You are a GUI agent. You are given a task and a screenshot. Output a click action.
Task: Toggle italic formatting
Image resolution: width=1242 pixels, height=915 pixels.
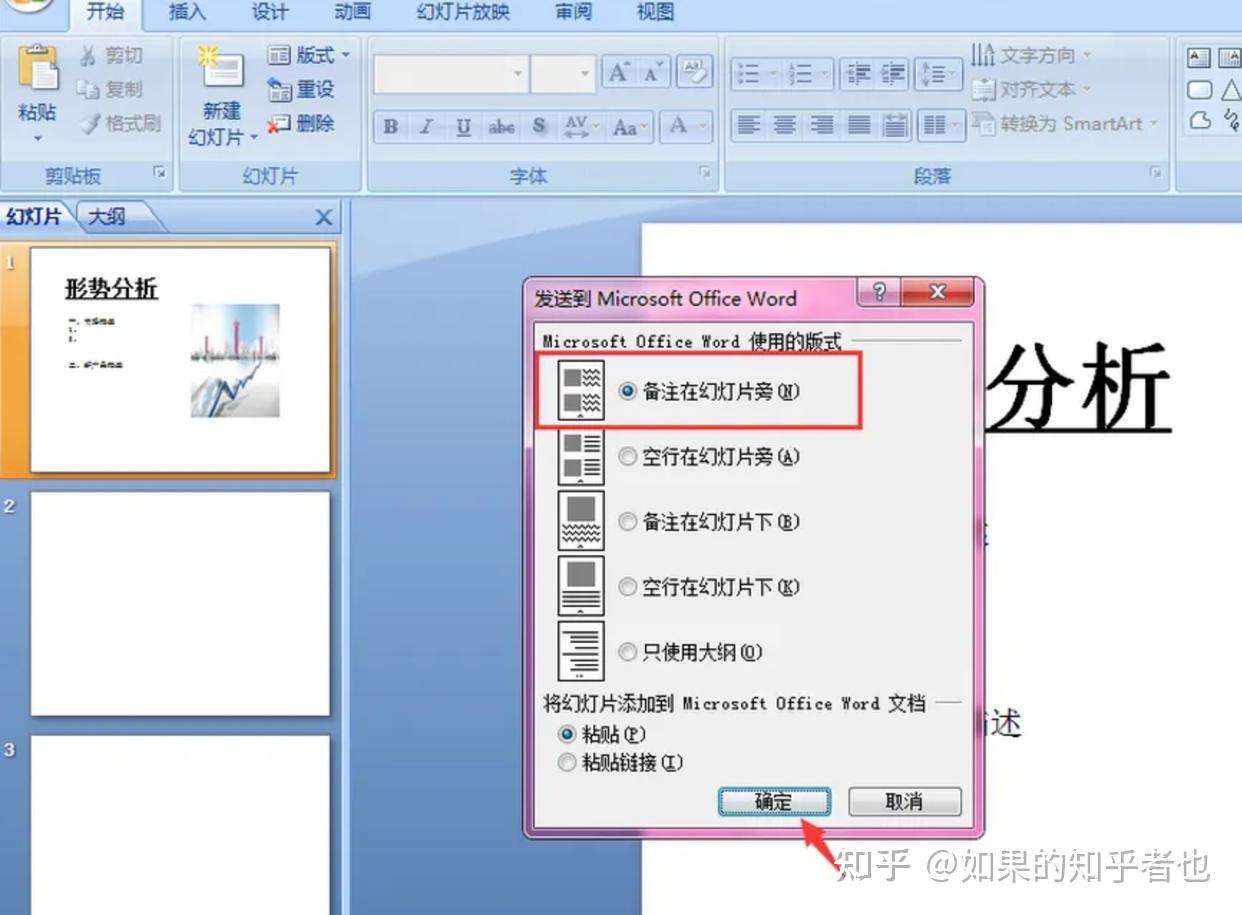[x=427, y=126]
